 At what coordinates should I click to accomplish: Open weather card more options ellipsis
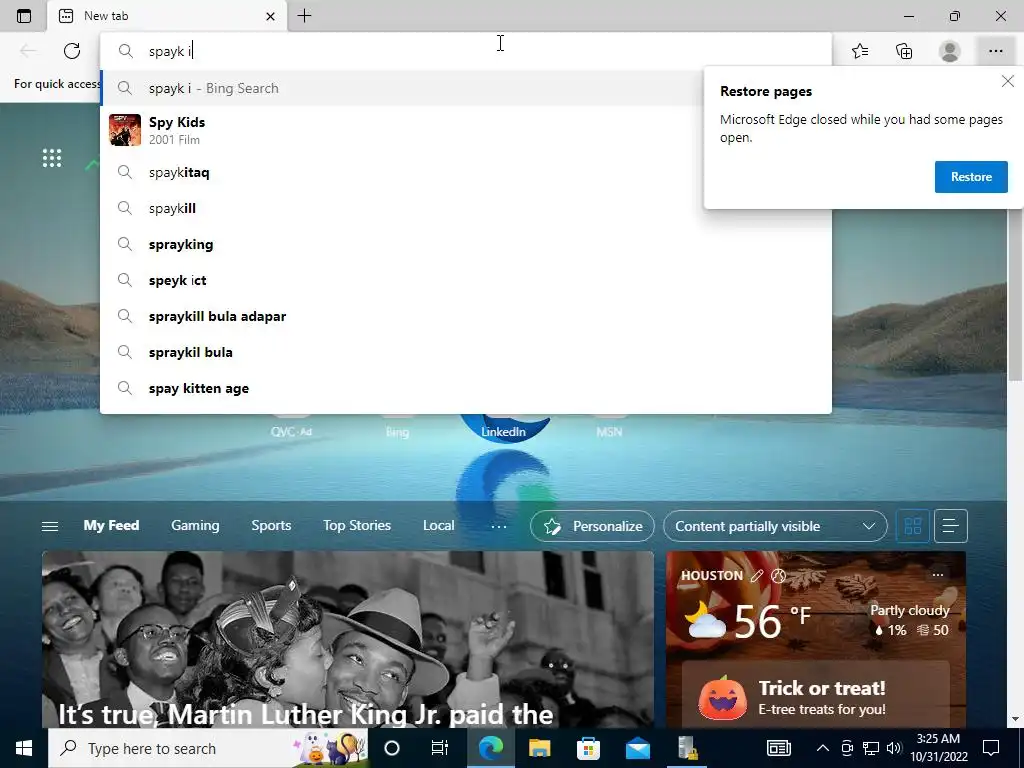click(x=938, y=575)
